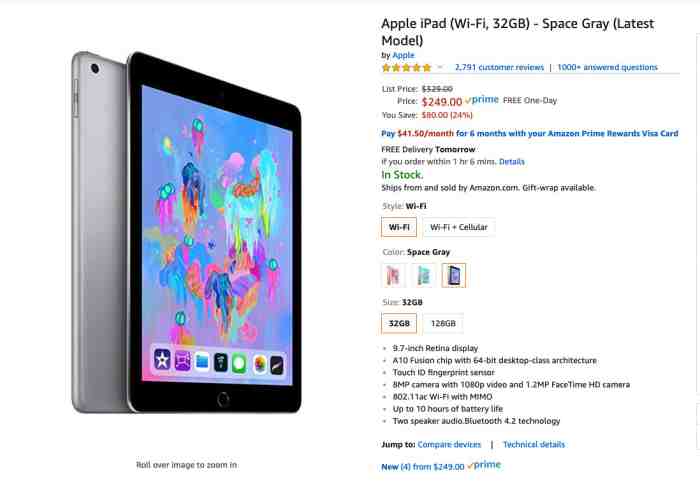Select the pink iPad color swatch
700x483 pixels.
[x=393, y=275]
